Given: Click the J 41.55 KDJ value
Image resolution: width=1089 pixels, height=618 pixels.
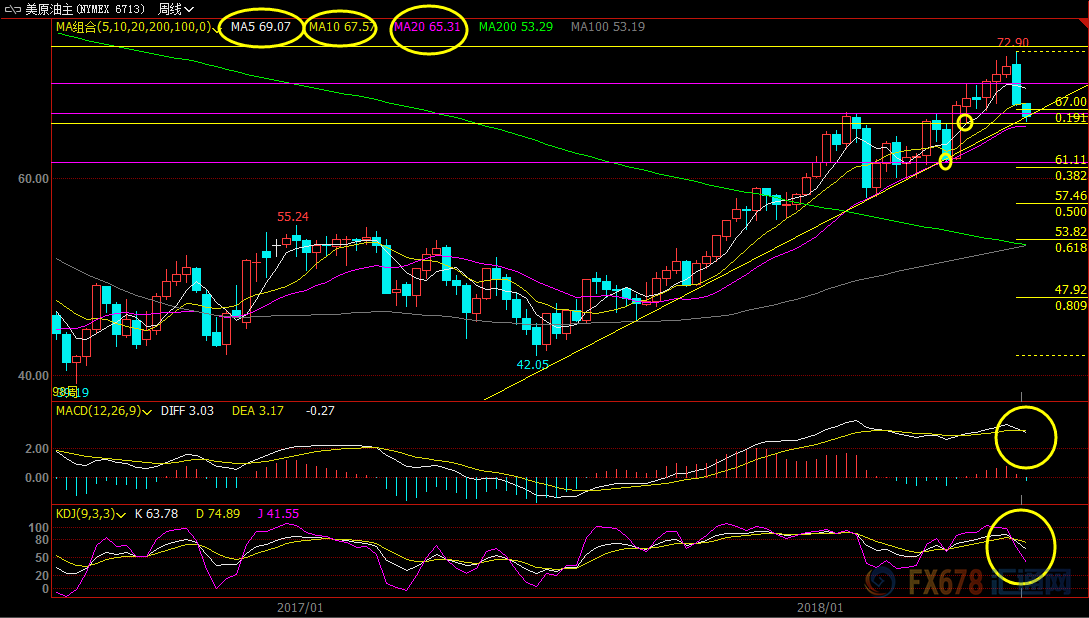Looking at the screenshot, I should (278, 515).
